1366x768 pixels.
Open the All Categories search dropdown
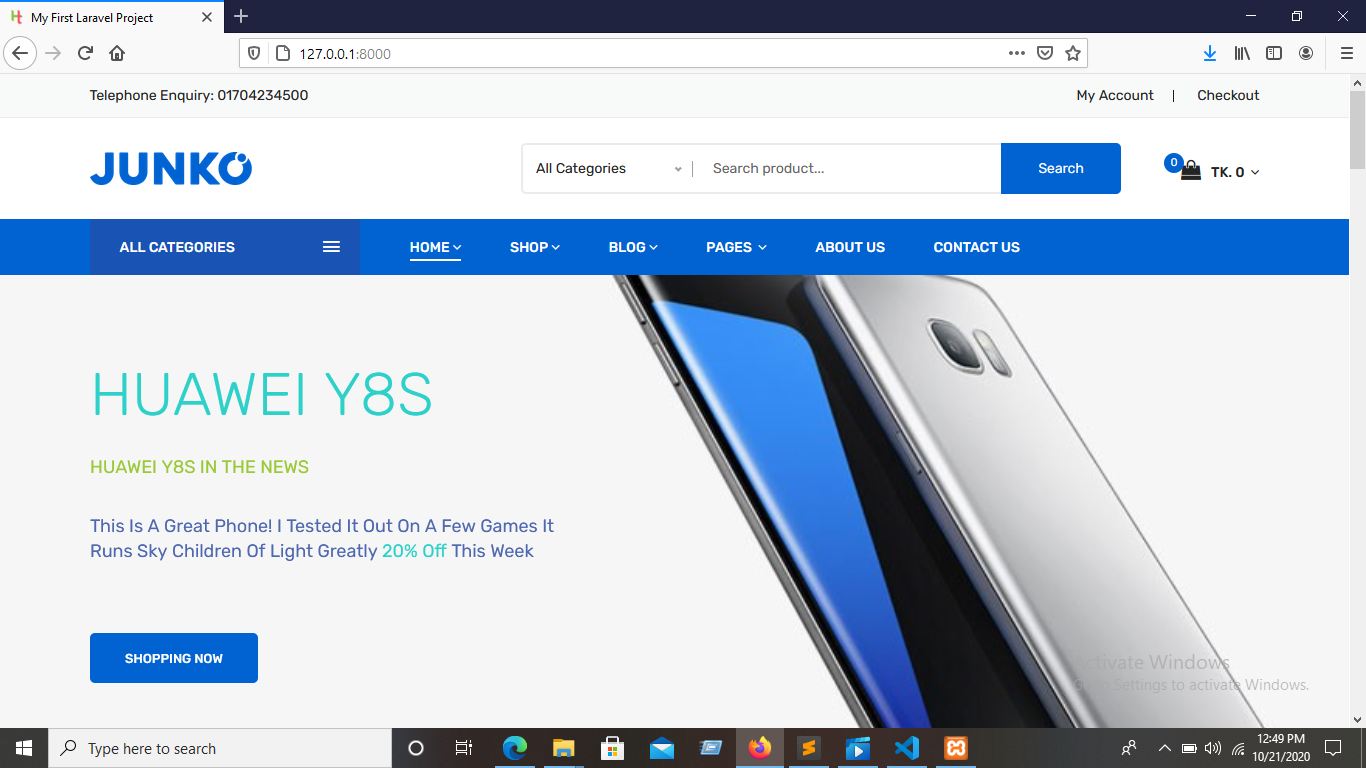[608, 168]
